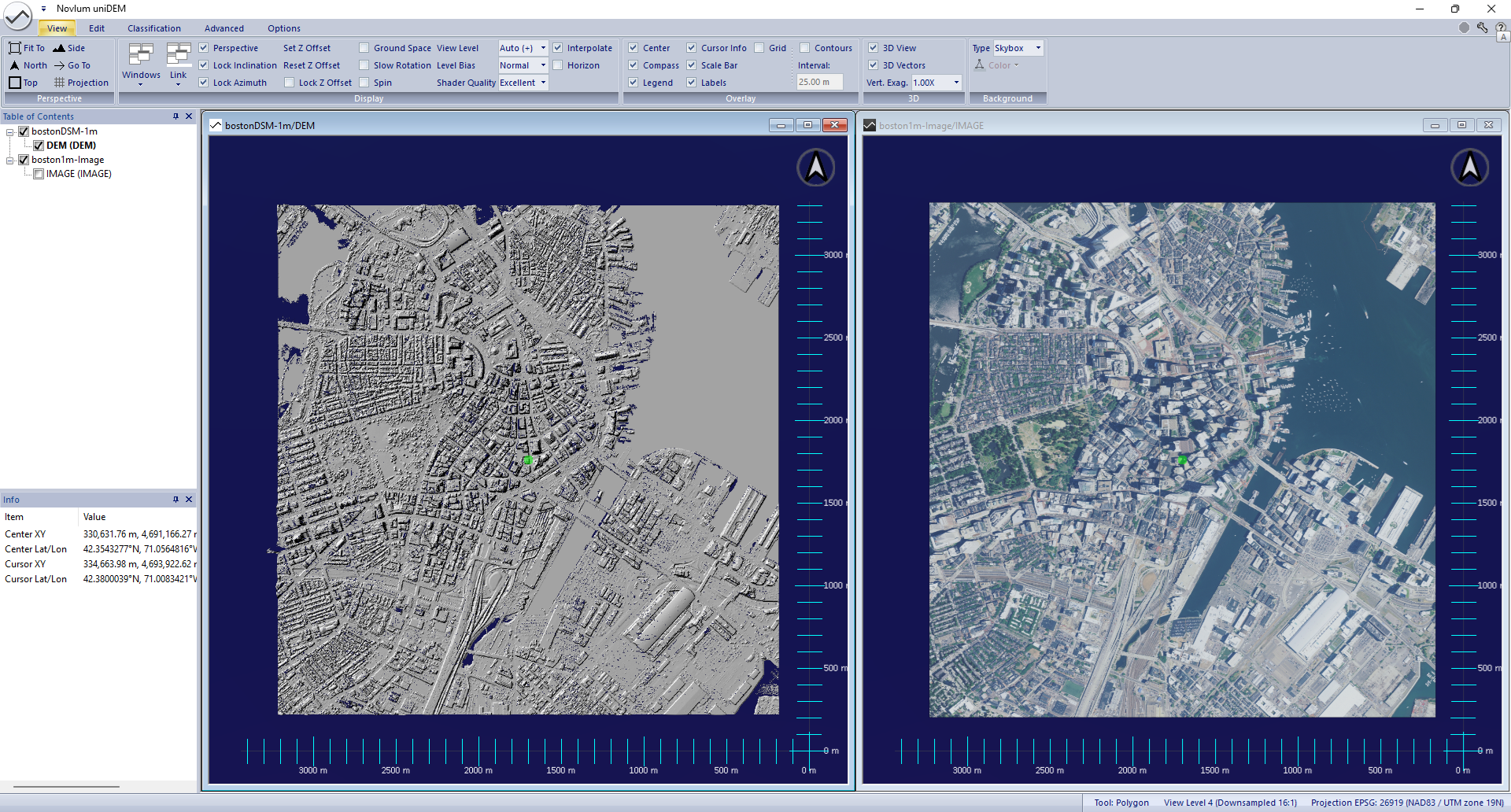The height and width of the screenshot is (812, 1511).
Task: Open the help question mark icon
Action: click(x=1502, y=28)
